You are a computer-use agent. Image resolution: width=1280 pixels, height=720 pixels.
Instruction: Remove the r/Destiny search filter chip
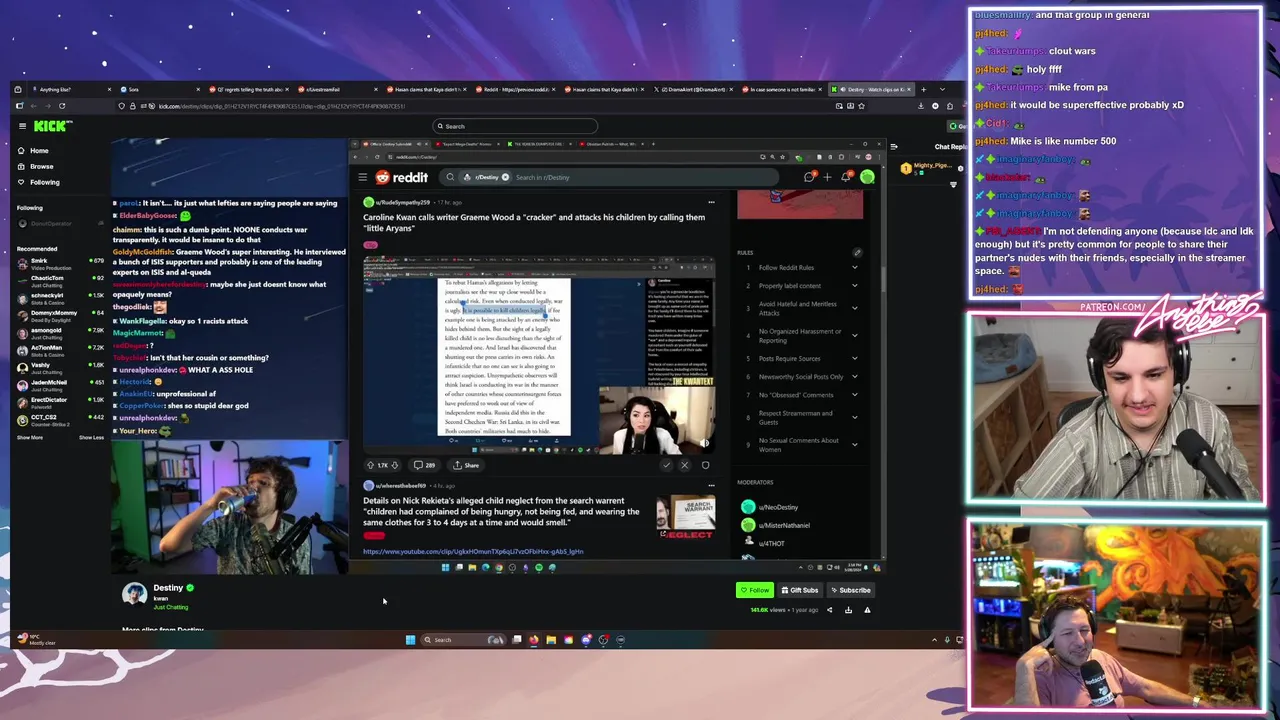click(x=505, y=177)
